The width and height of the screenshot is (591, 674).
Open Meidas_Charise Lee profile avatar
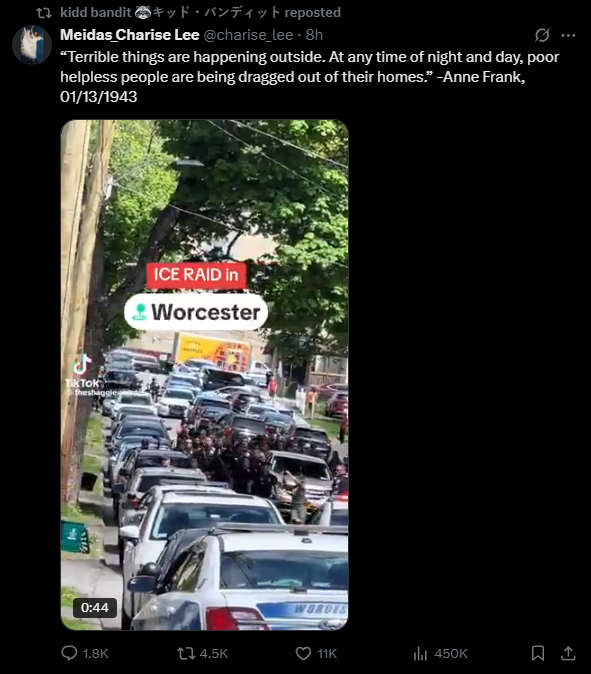click(32, 45)
